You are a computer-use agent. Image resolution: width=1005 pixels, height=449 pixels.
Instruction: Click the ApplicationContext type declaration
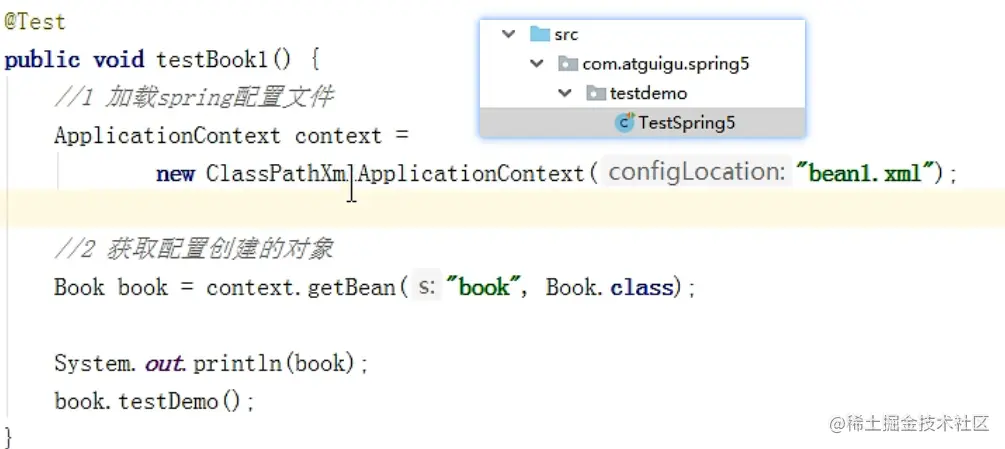(167, 136)
